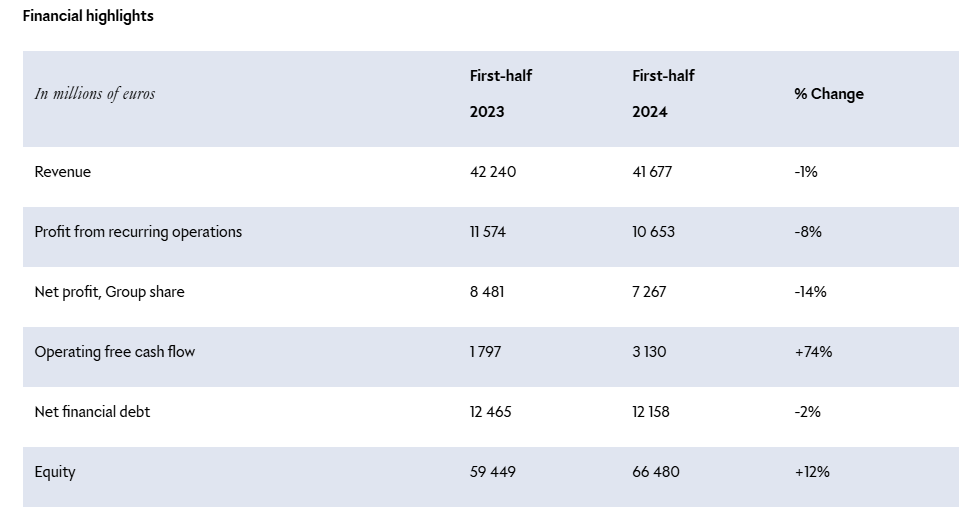Click 'Net profit, Group share' label
Viewport: 974px width, 519px height.
109,292
